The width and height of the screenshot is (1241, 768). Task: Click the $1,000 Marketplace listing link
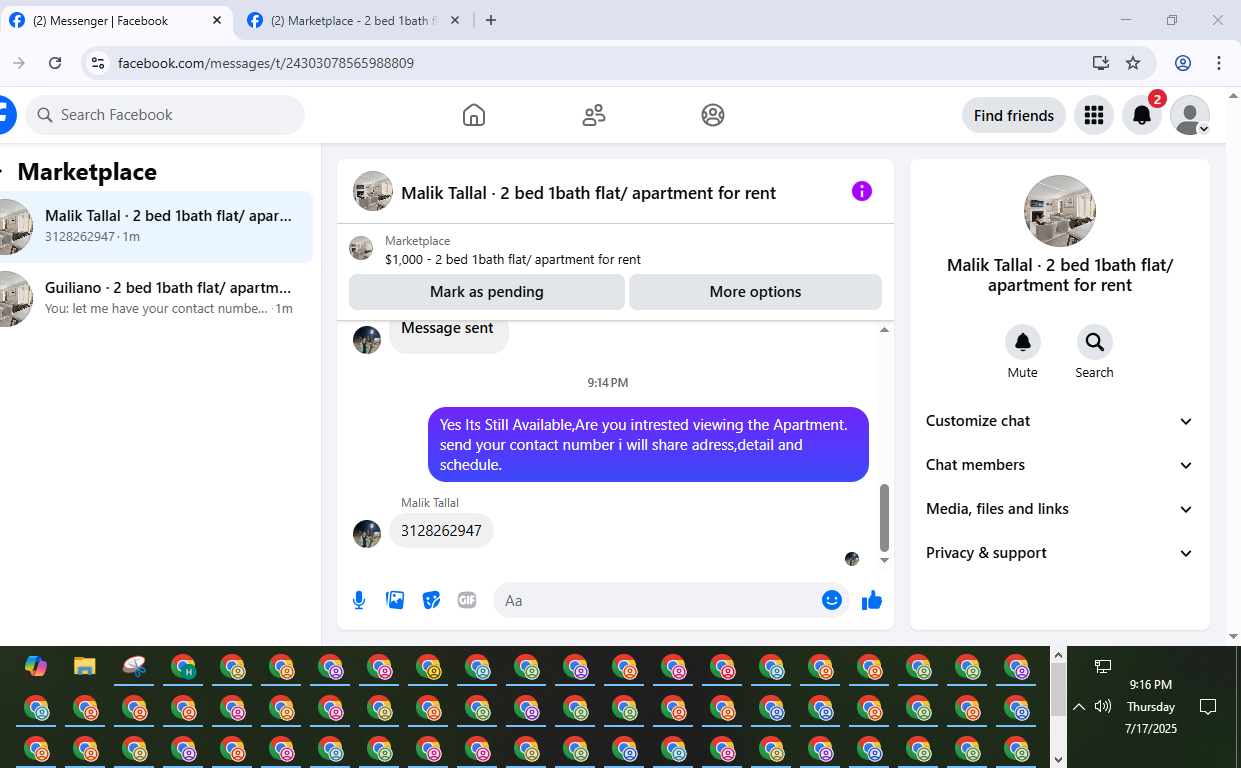pos(512,259)
